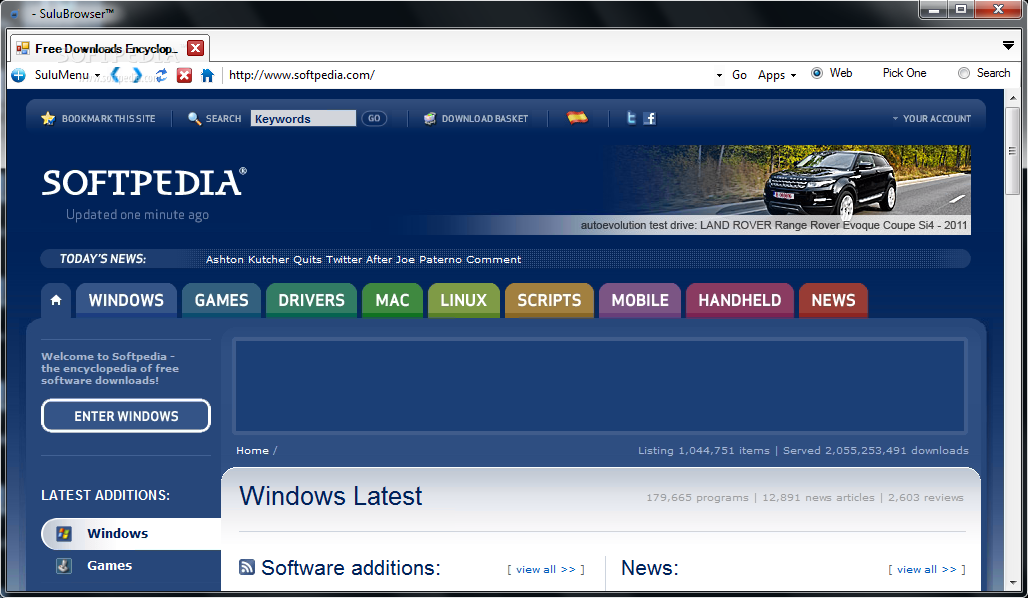
Task: Click the star Bookmark This Site icon
Action: click(48, 118)
